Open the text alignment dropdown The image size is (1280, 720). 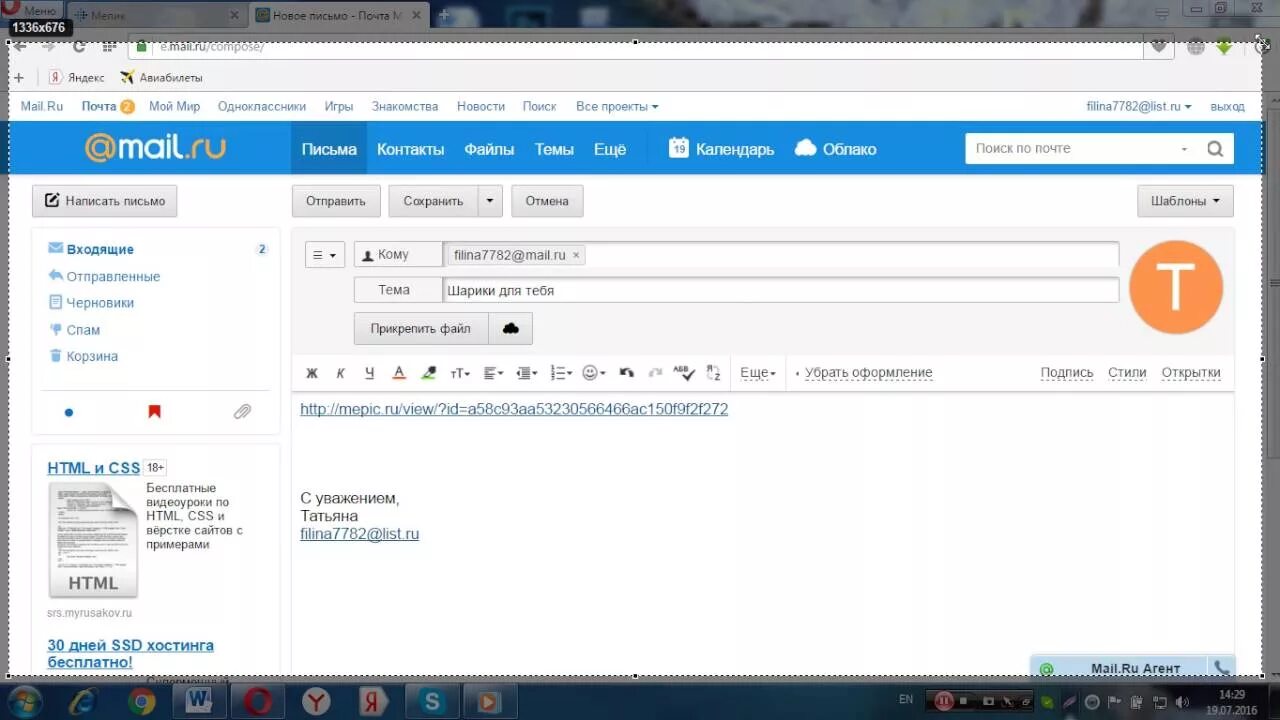click(493, 373)
